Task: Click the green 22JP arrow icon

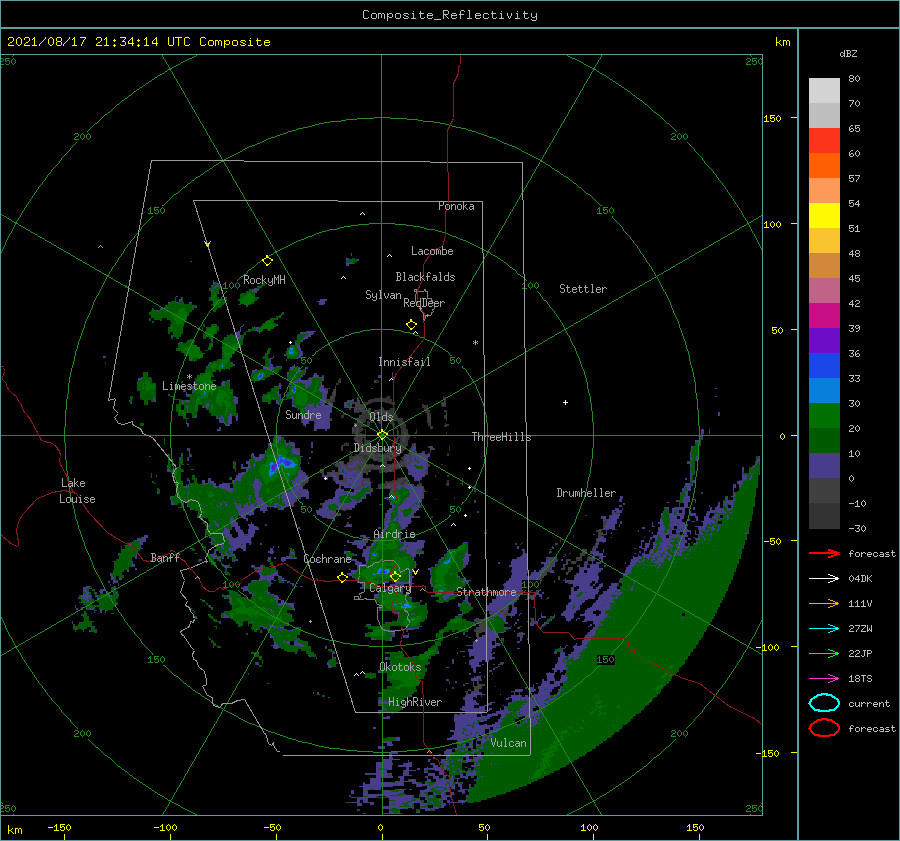Action: 824,653
